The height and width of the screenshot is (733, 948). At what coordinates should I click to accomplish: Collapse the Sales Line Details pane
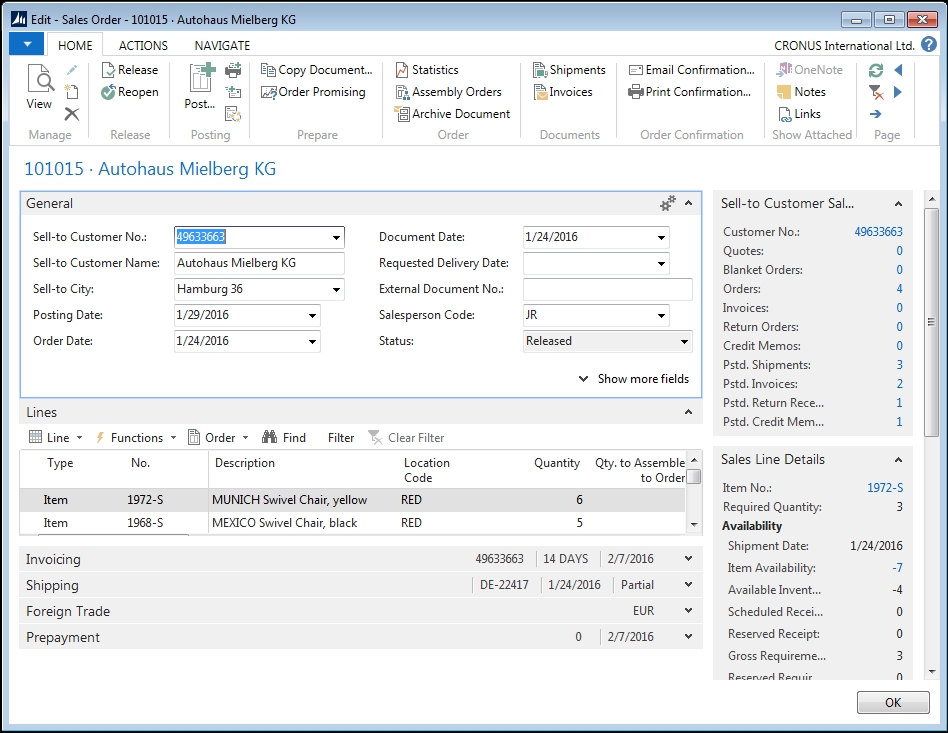[x=898, y=460]
